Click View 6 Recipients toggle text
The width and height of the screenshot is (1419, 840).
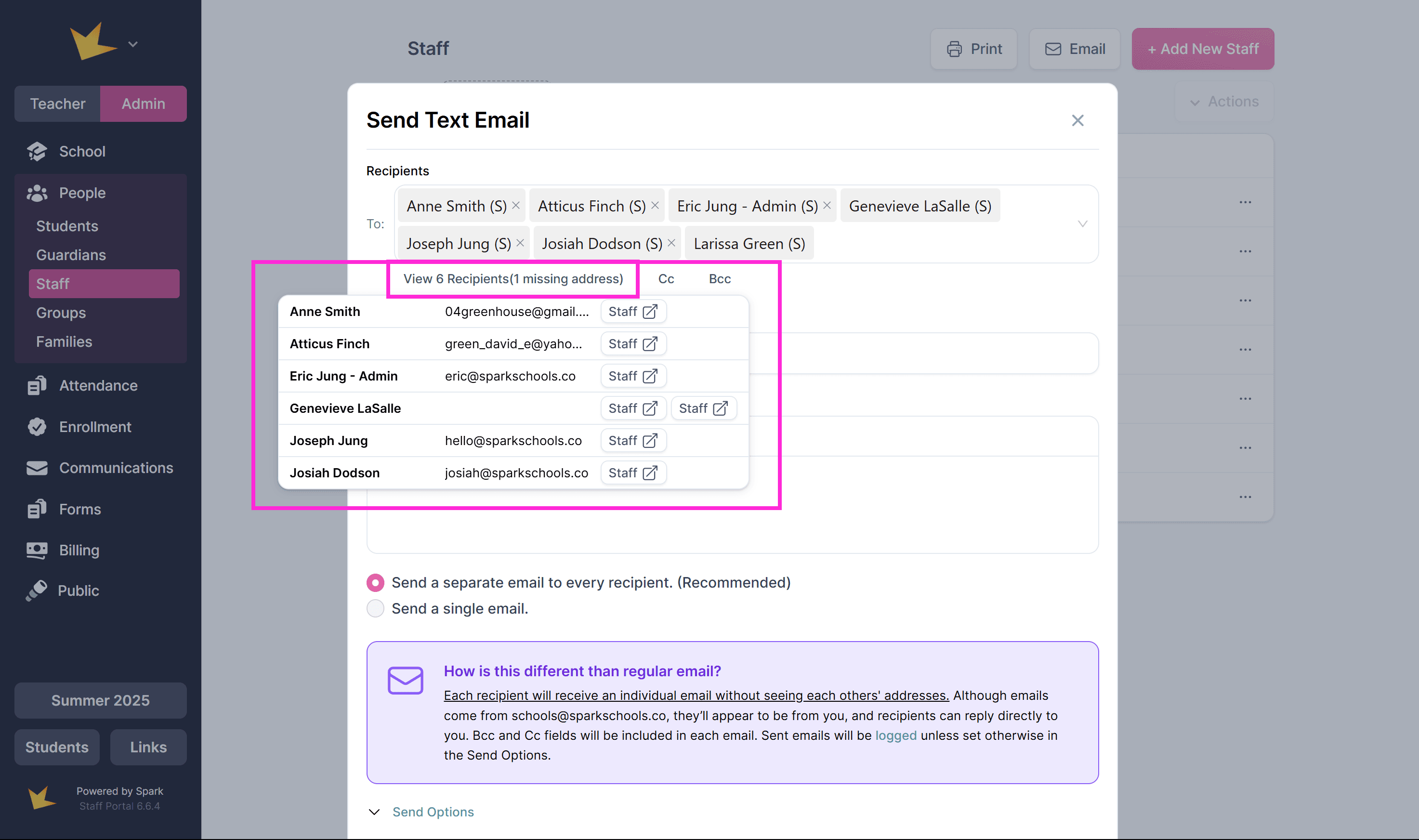pos(513,279)
